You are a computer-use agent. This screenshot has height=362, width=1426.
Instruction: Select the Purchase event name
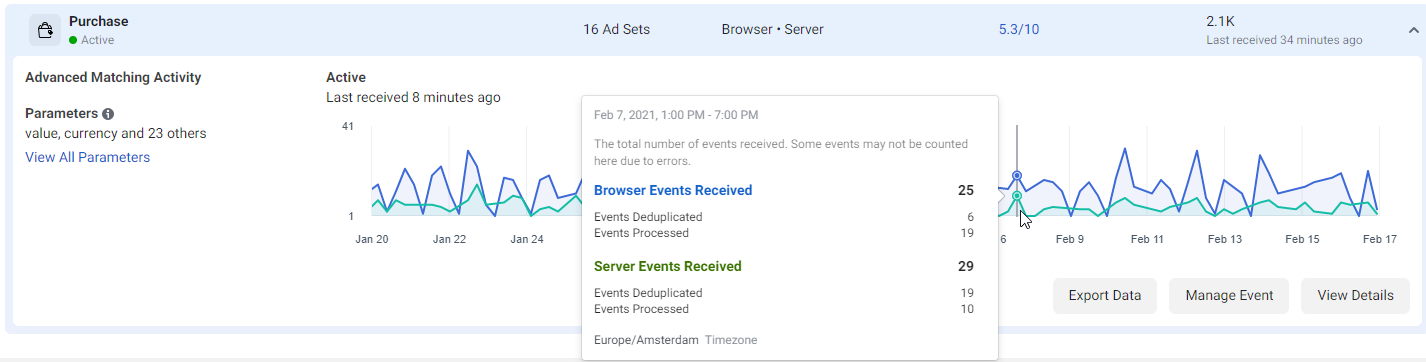99,21
